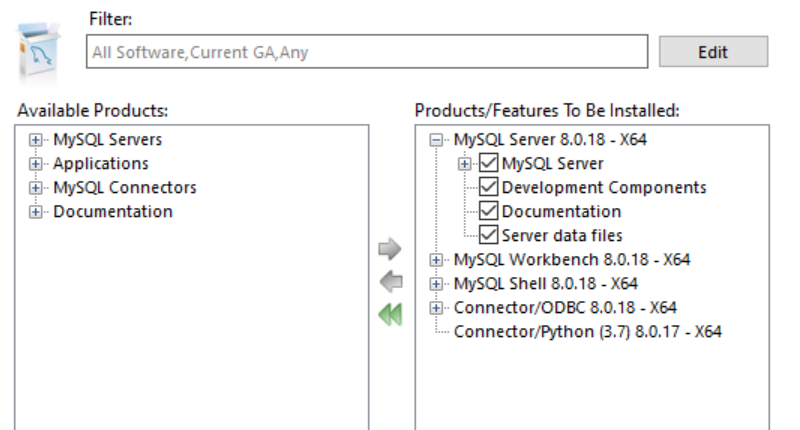Expand MySQL Connectors in Available Products
The image size is (800, 430).
pyautogui.click(x=35, y=188)
